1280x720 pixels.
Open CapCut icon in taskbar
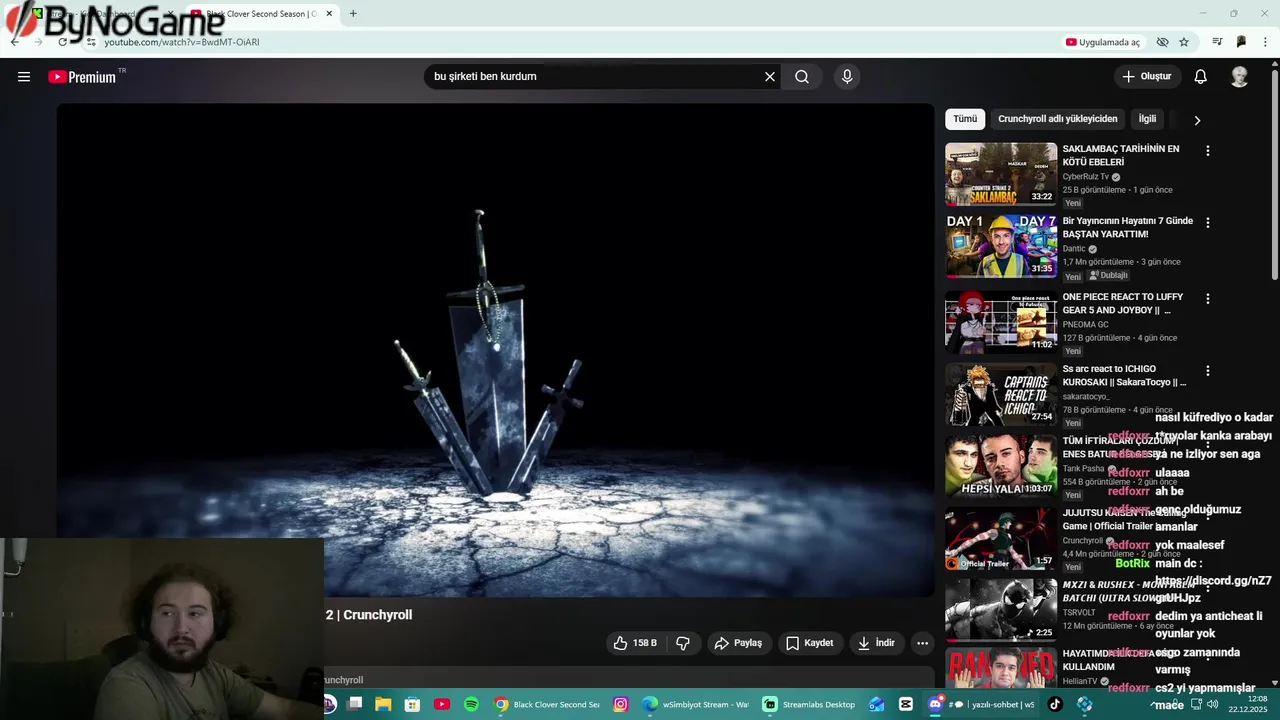[x=906, y=704]
